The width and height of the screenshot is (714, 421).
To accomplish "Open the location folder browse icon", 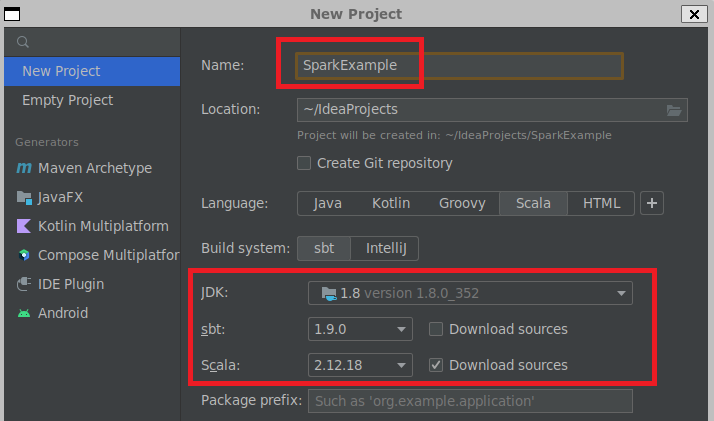I will (x=674, y=110).
